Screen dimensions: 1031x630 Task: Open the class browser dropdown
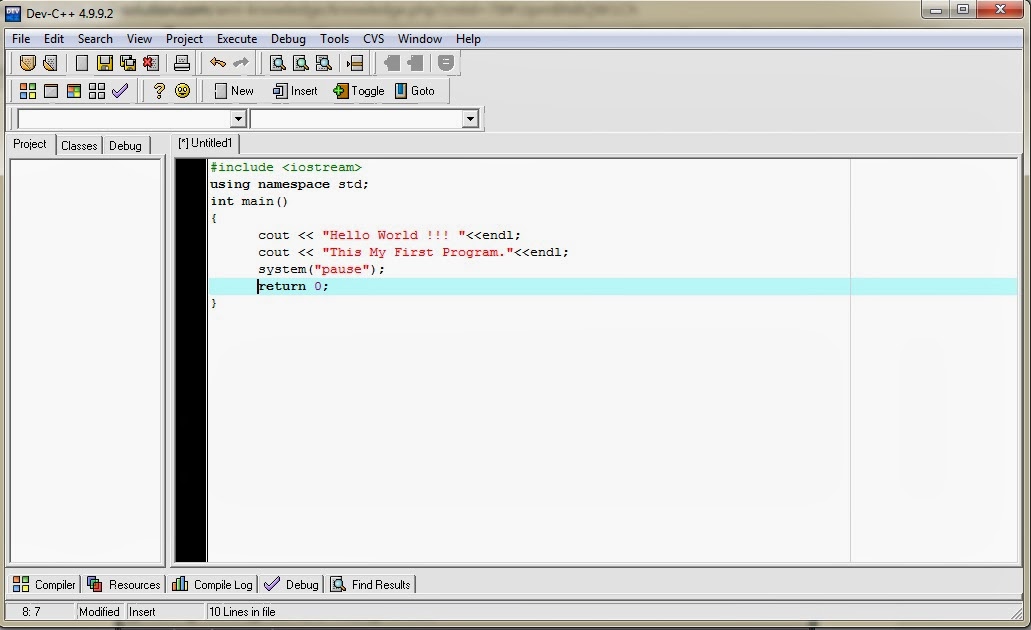[x=237, y=118]
